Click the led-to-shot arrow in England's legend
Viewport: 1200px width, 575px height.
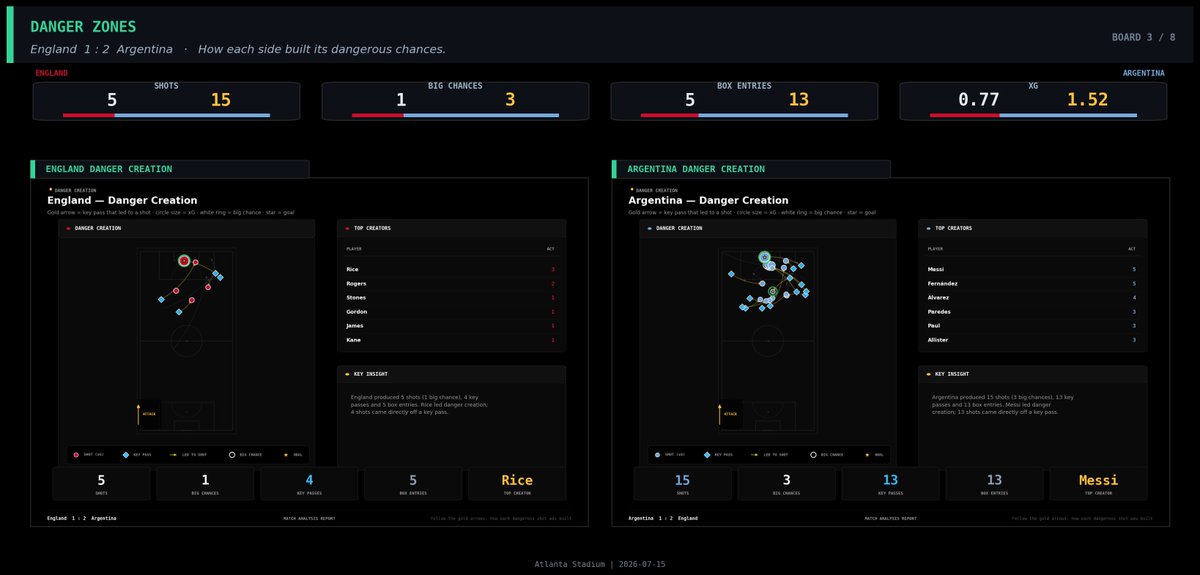pos(173,455)
